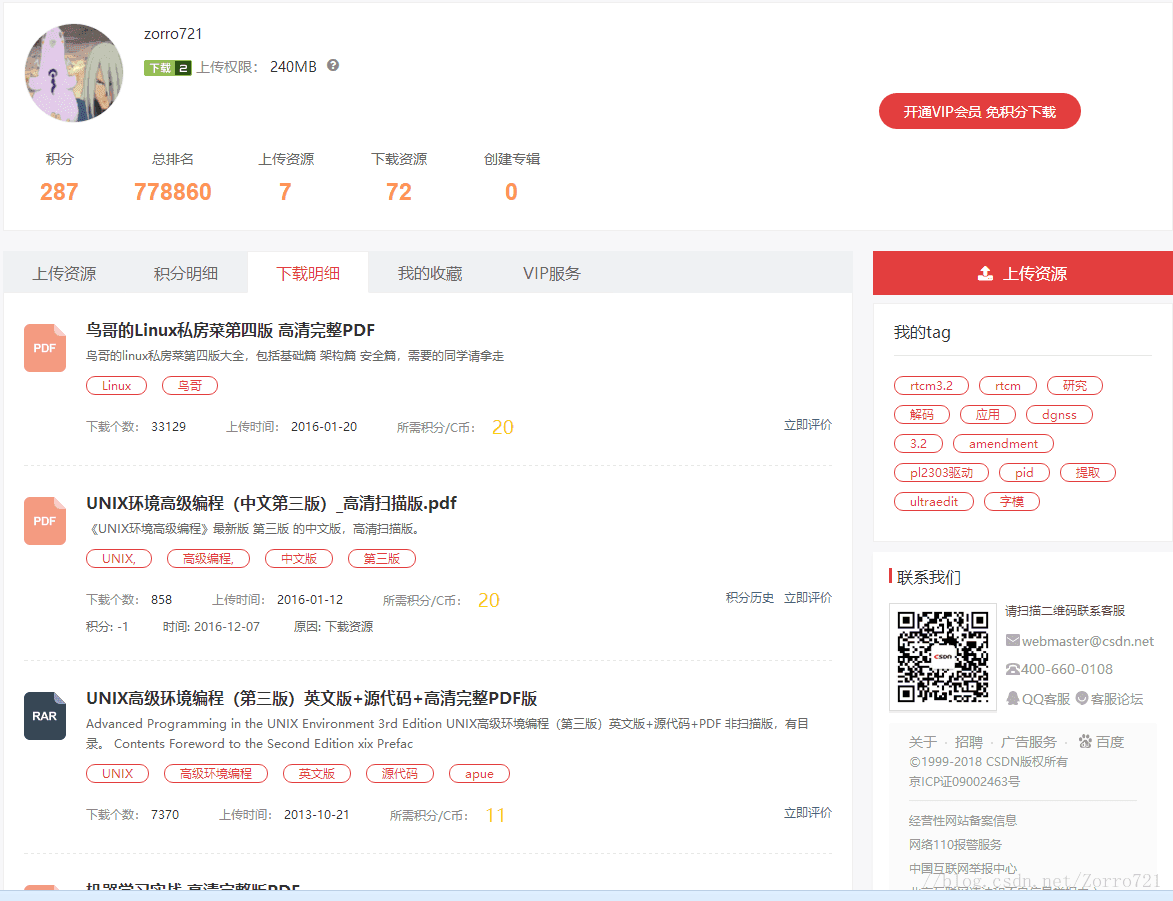Click the 提取 tag

coord(1088,473)
